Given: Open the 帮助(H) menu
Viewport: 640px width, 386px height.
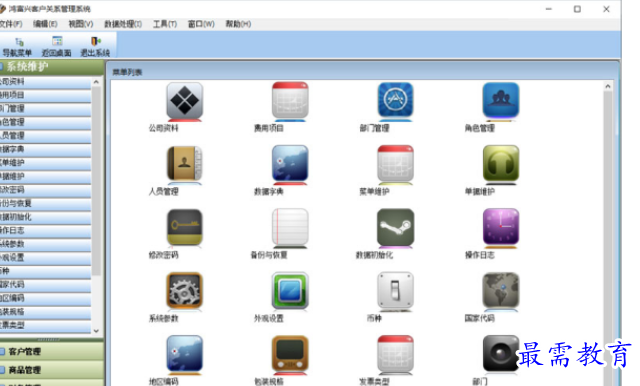Looking at the screenshot, I should [x=238, y=24].
